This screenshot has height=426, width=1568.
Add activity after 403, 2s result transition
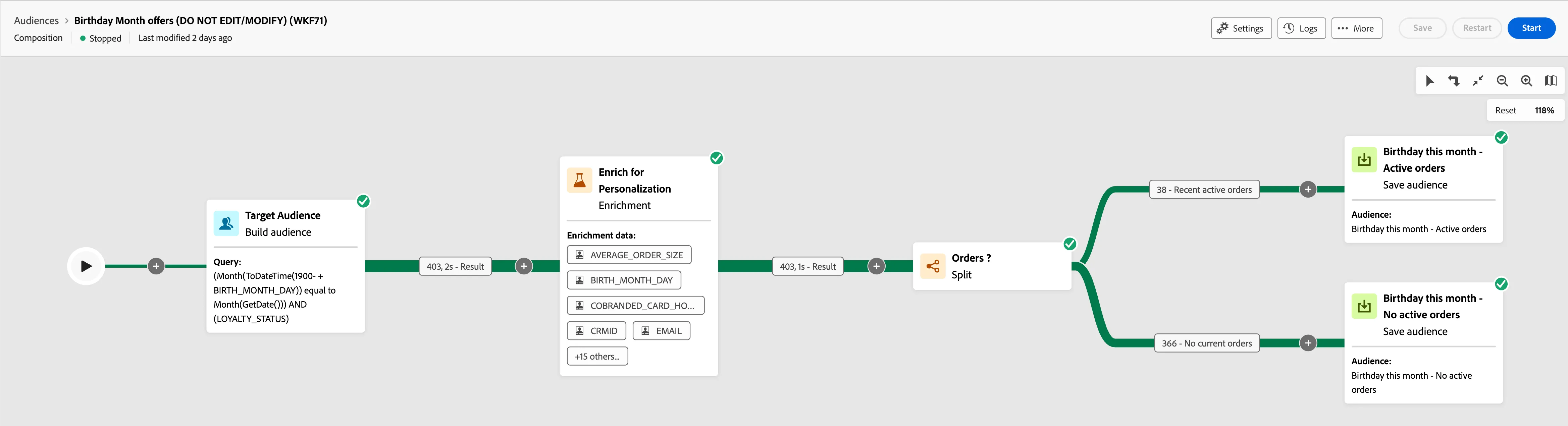524,266
